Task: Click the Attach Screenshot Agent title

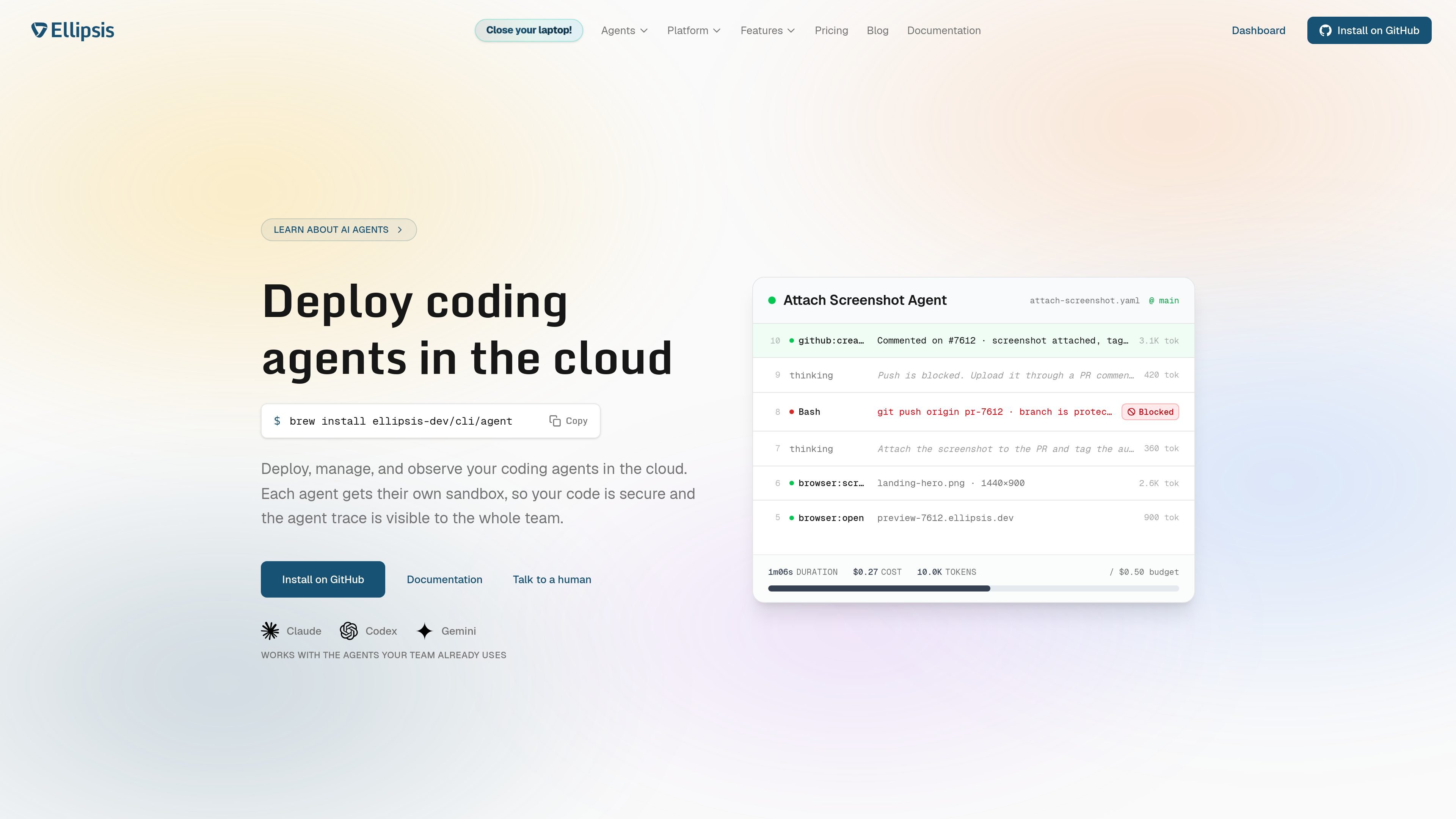Action: click(865, 300)
